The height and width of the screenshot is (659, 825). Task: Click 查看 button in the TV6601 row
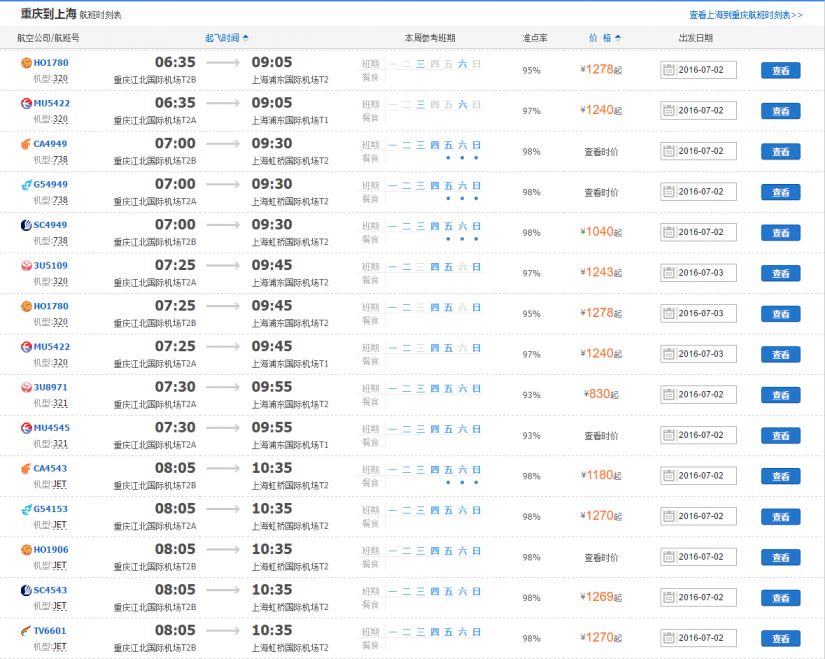pyautogui.click(x=780, y=637)
